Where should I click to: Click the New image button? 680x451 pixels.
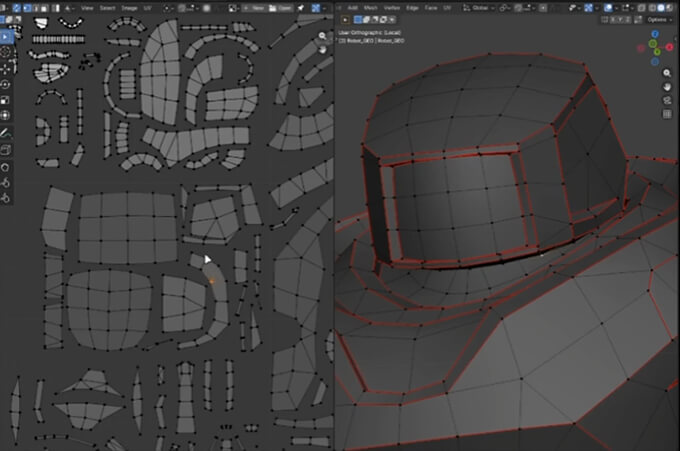tap(256, 7)
